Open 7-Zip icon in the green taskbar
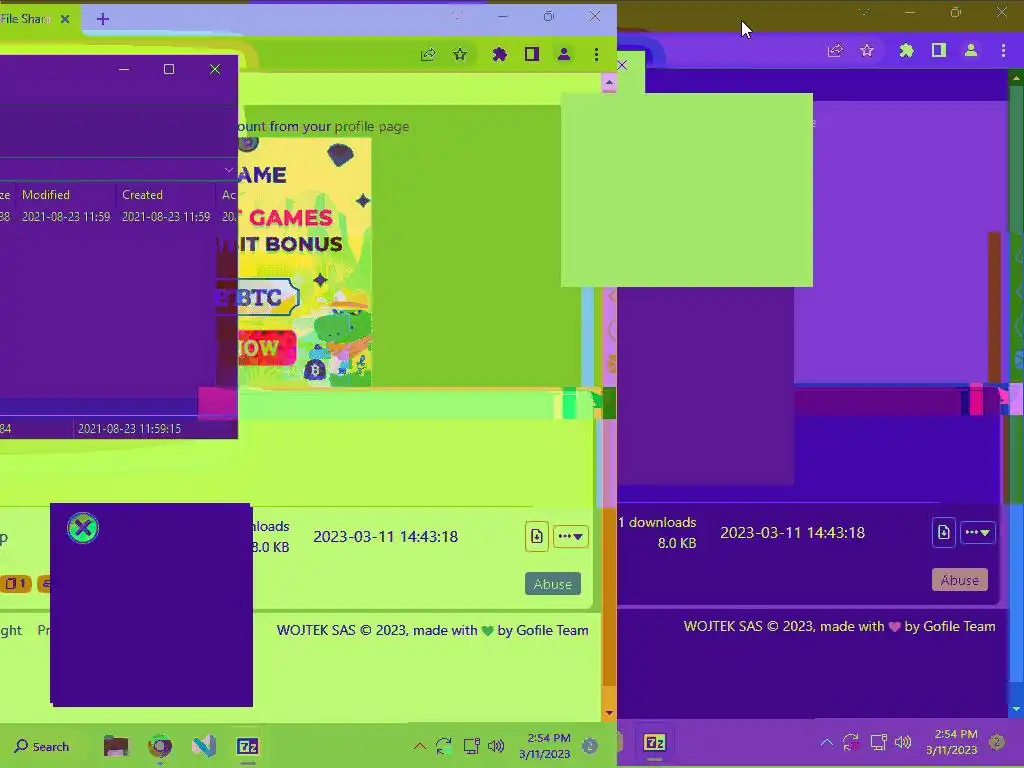Screen dimensions: 1024x768 coord(248,746)
